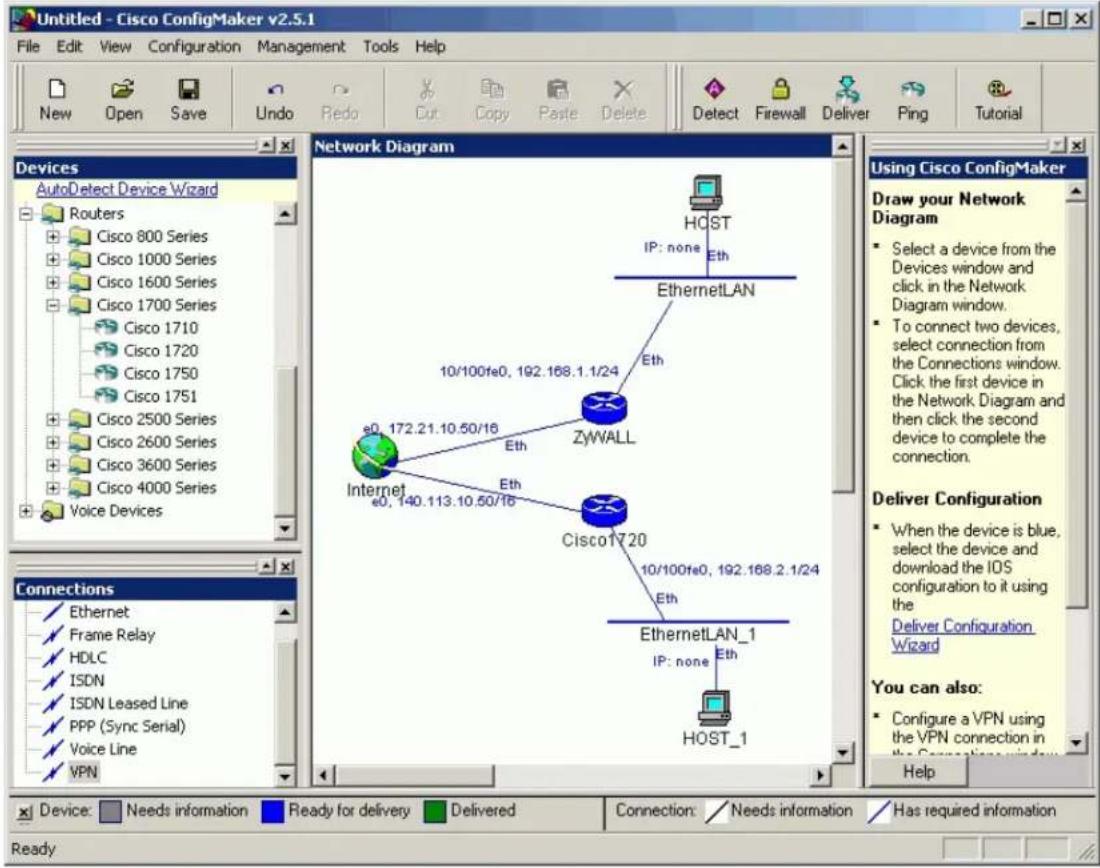Open the Configuration menu
Viewport: 1100px width, 868px height.
pos(194,46)
